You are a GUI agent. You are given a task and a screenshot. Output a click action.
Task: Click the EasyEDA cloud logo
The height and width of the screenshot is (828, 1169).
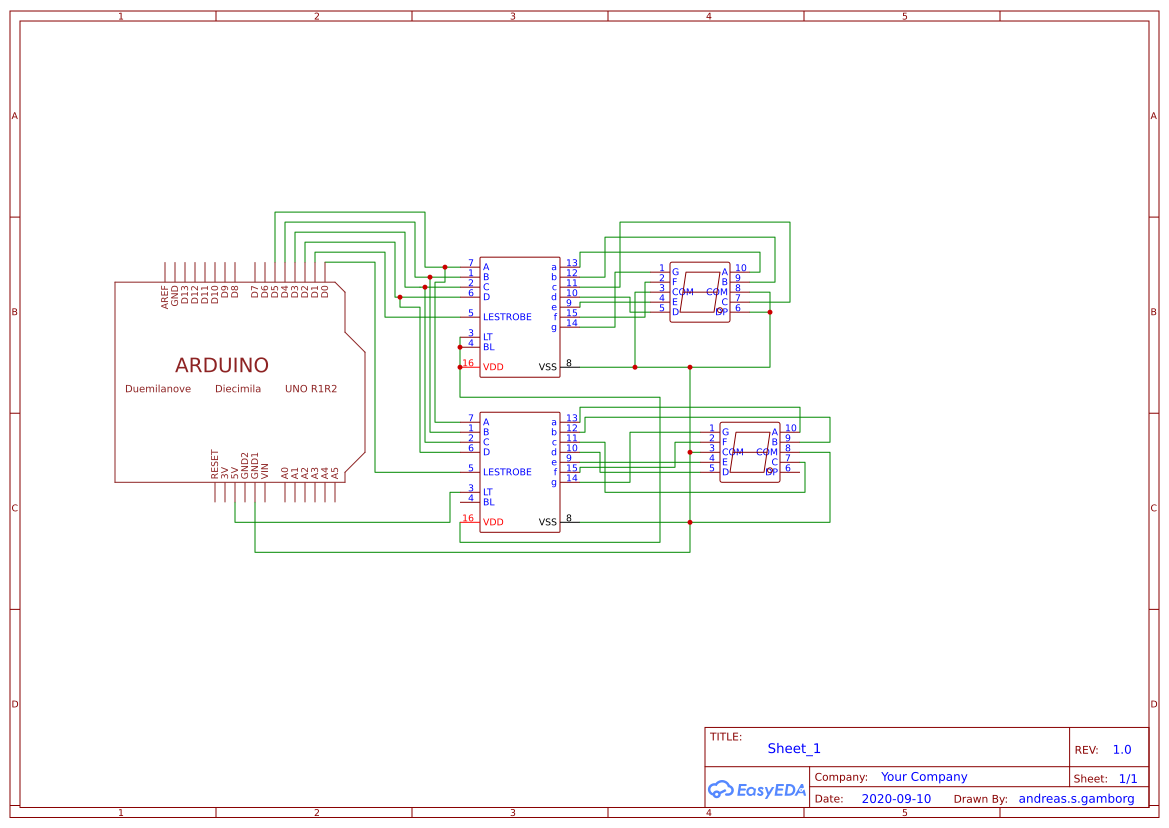coord(757,789)
